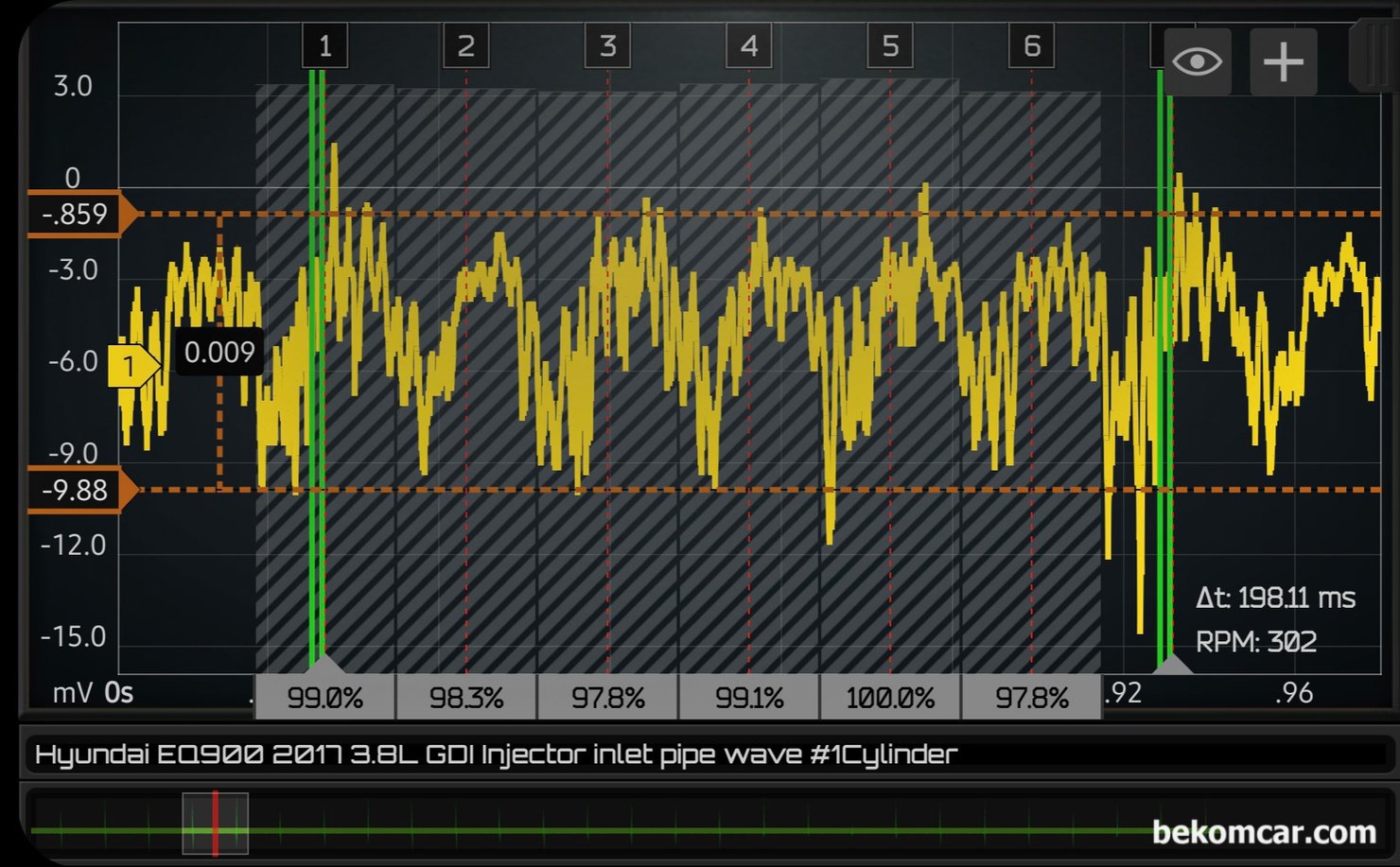
Task: Click the plus icon to add a measurement
Action: [x=1283, y=62]
